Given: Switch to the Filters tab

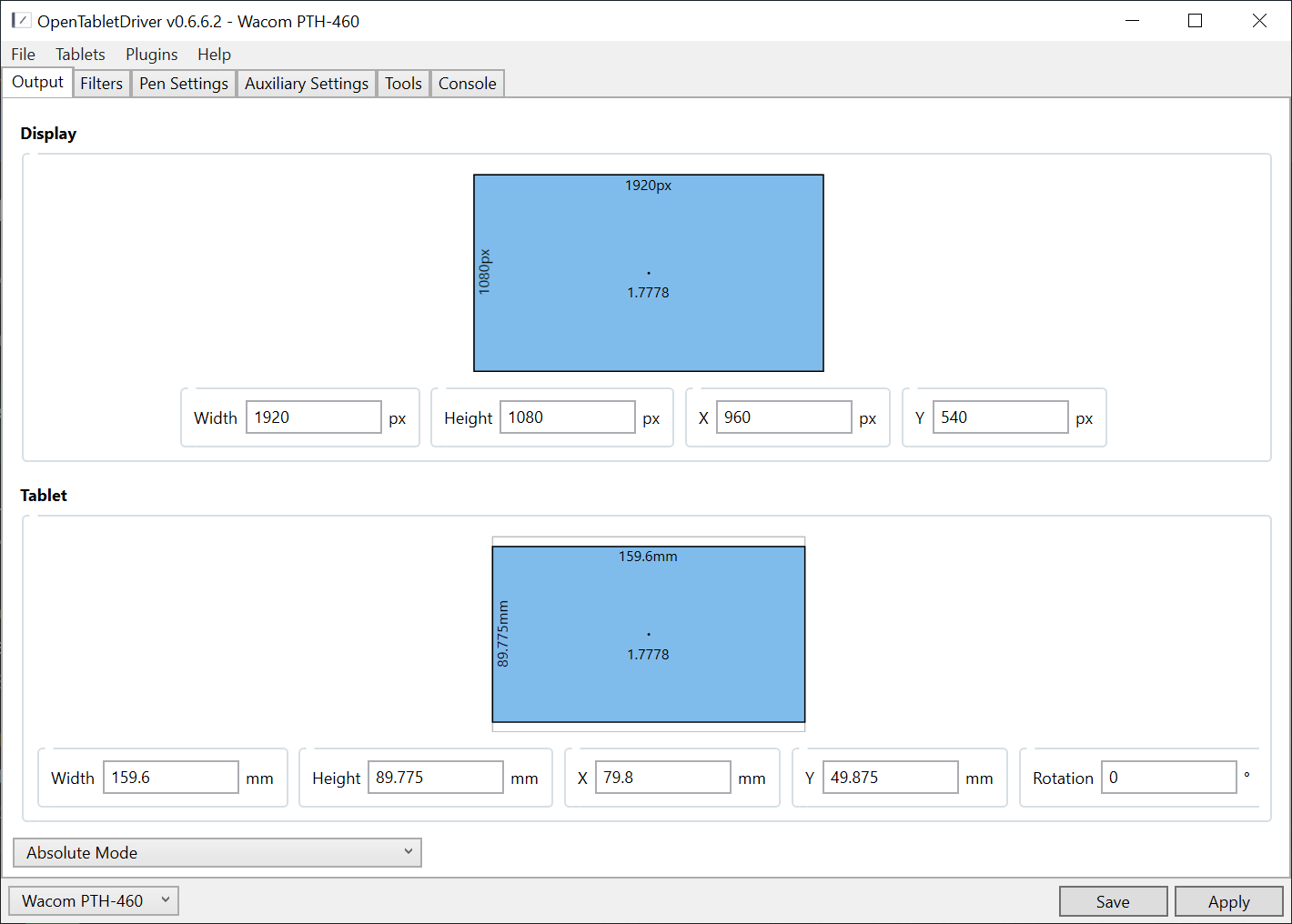Looking at the screenshot, I should click(101, 84).
